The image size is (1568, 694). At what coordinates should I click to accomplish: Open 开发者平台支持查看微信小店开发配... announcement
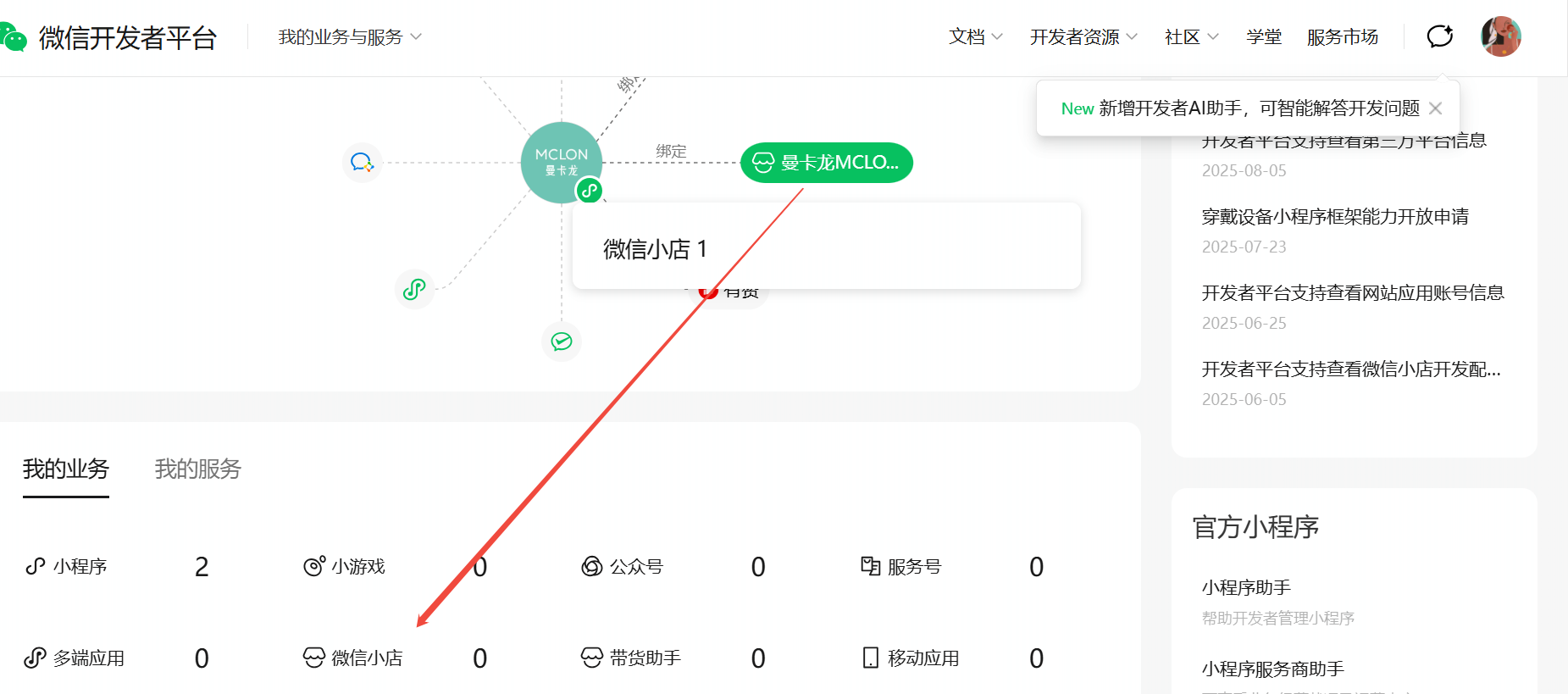coord(1351,369)
